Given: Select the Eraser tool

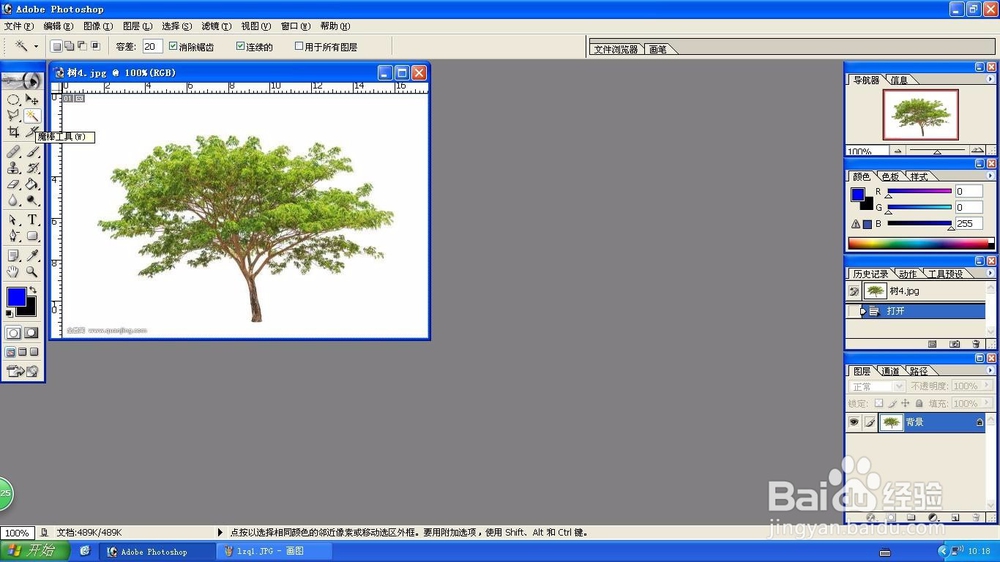Looking at the screenshot, I should 13,184.
